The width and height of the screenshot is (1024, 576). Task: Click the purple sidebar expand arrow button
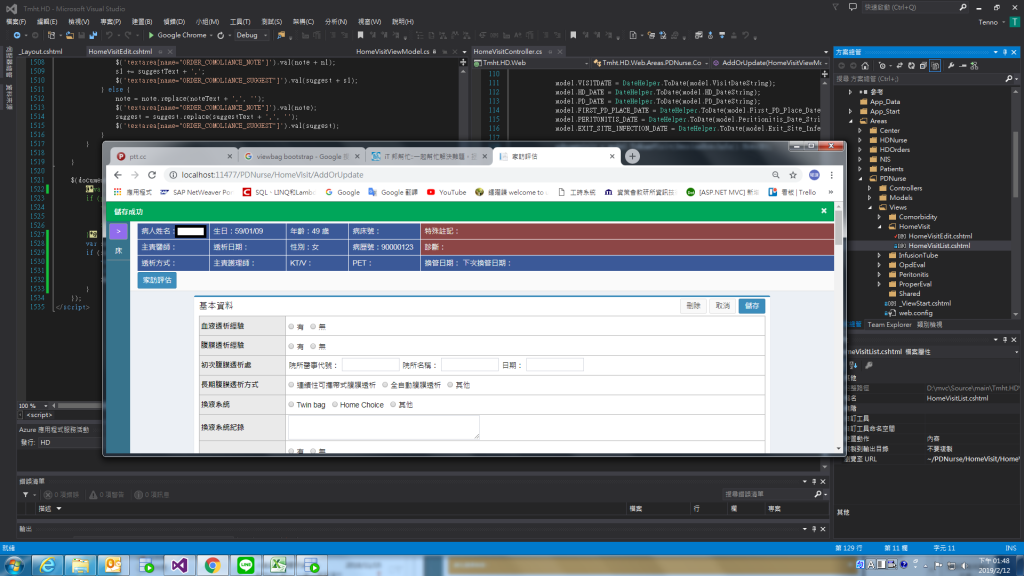point(118,231)
